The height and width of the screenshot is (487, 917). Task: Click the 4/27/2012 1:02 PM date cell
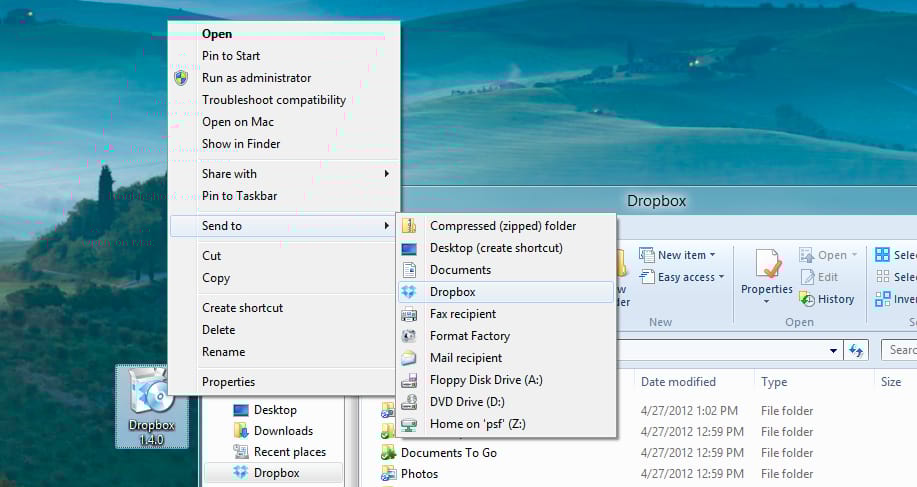pos(689,410)
